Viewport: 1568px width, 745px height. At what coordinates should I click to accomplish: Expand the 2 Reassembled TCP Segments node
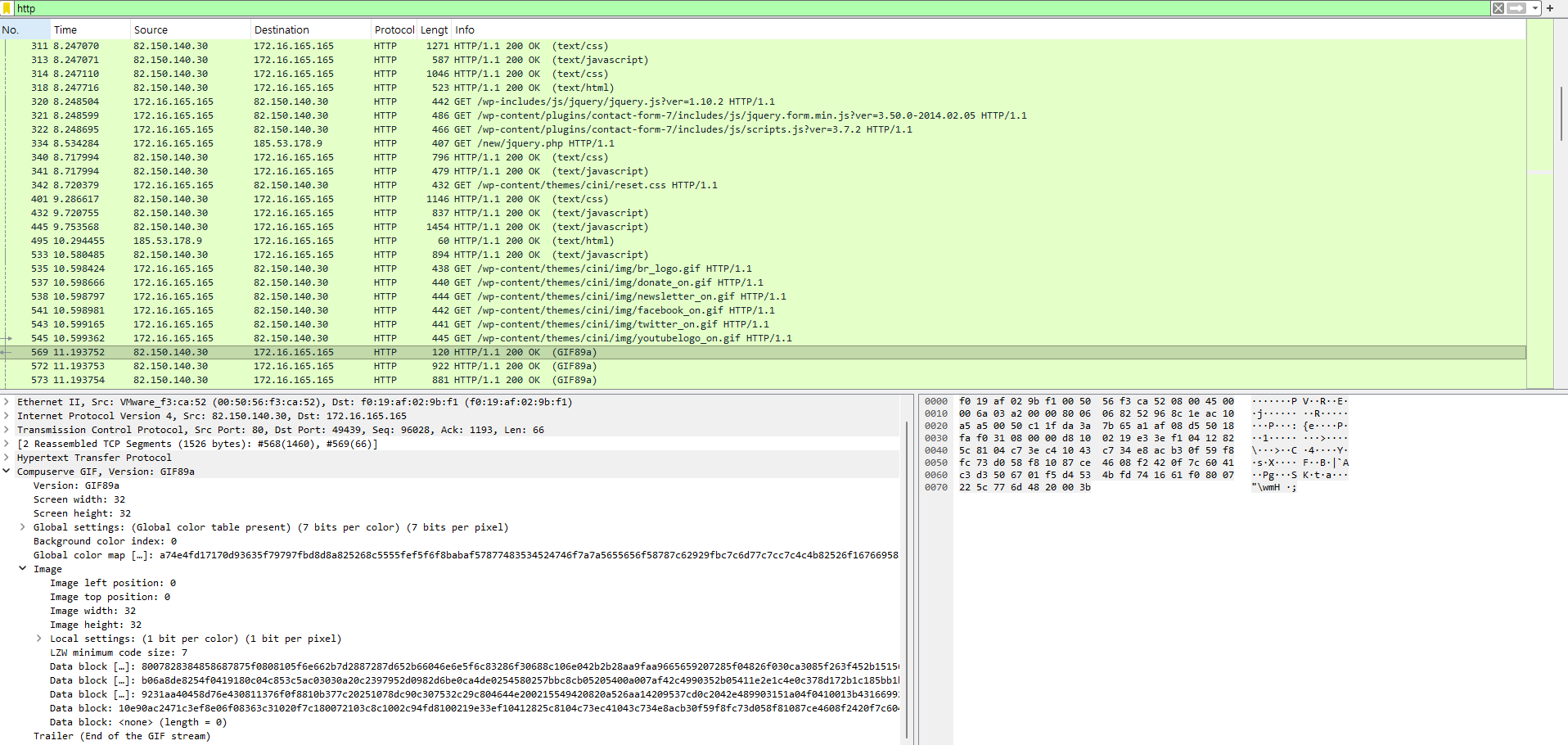coord(7,444)
